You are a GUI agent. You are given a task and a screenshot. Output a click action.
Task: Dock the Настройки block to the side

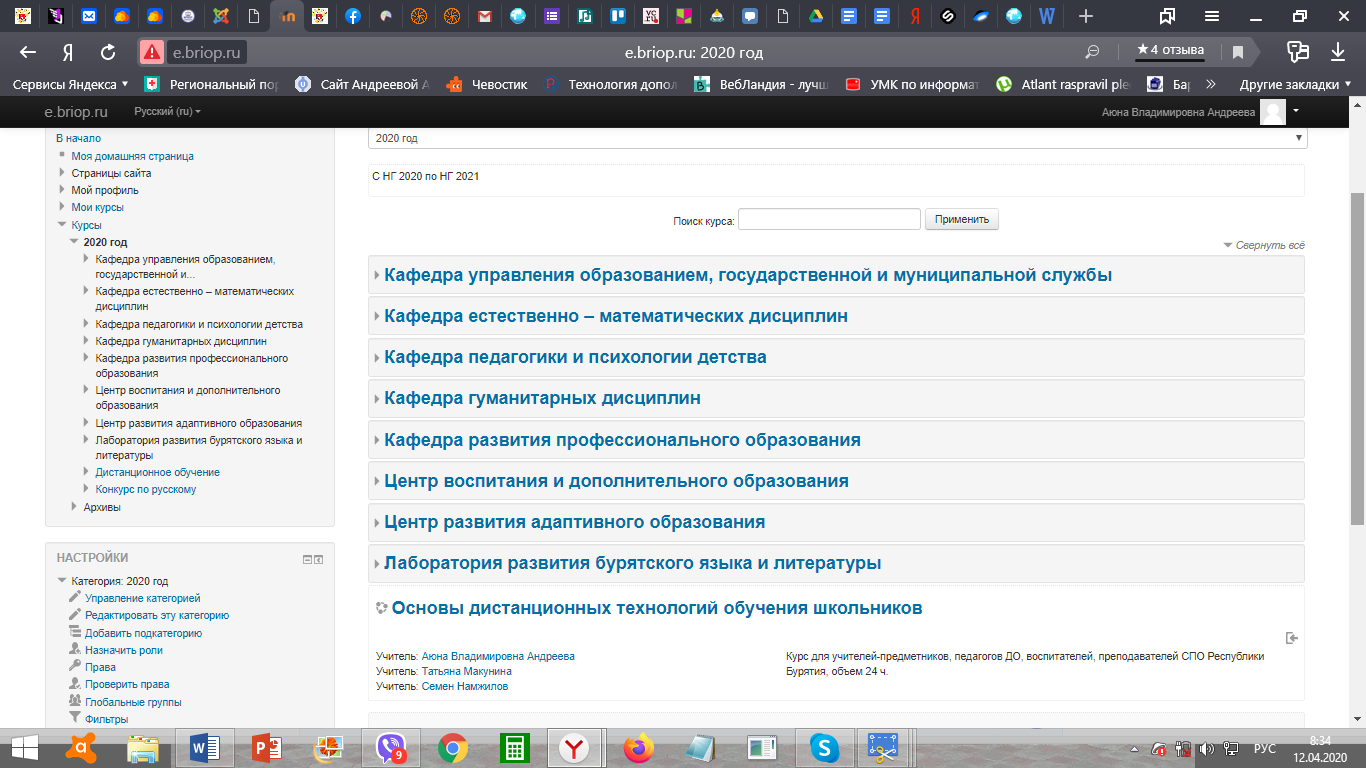[x=319, y=559]
